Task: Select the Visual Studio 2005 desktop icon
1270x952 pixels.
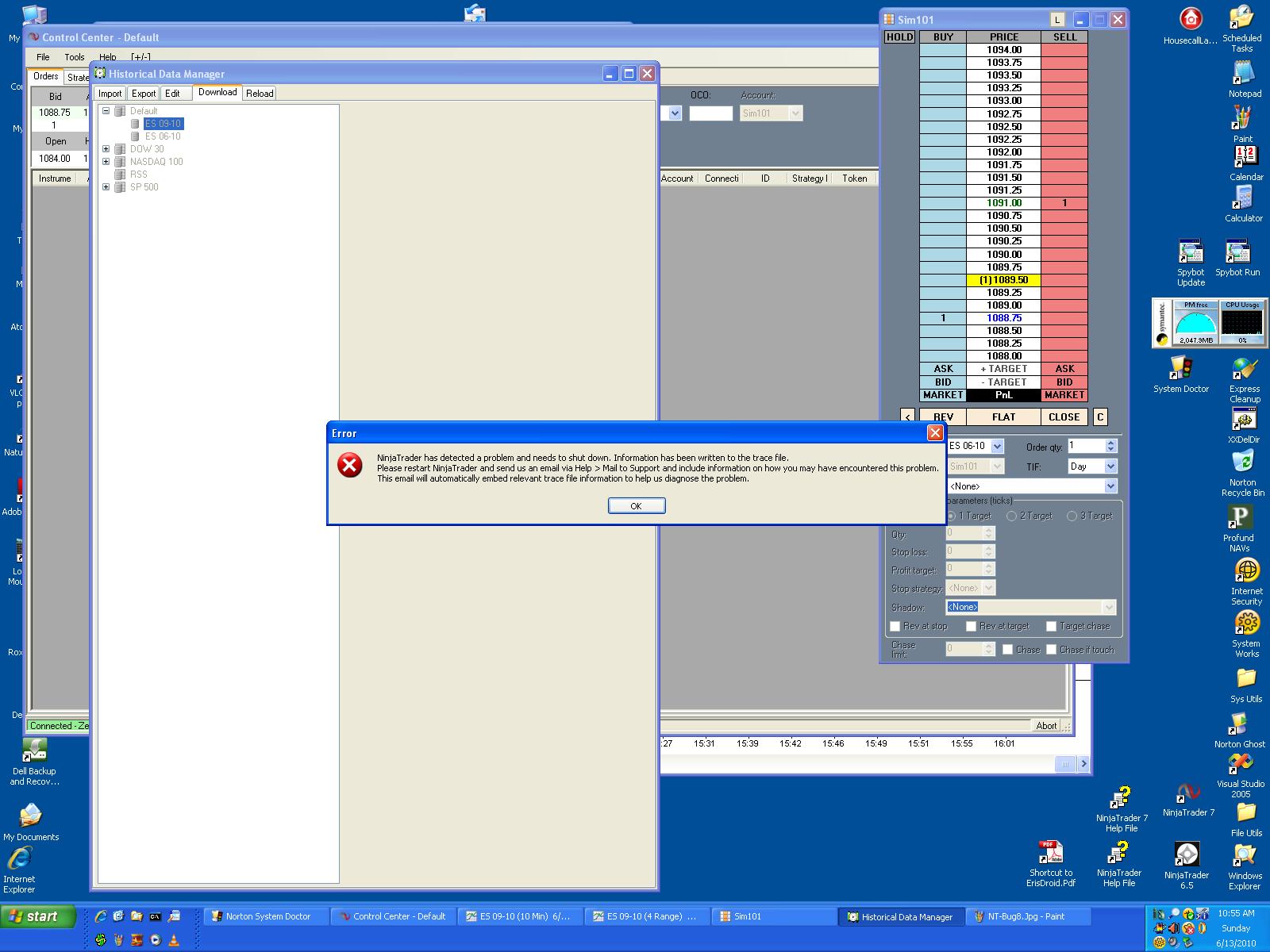Action: coord(1241,775)
